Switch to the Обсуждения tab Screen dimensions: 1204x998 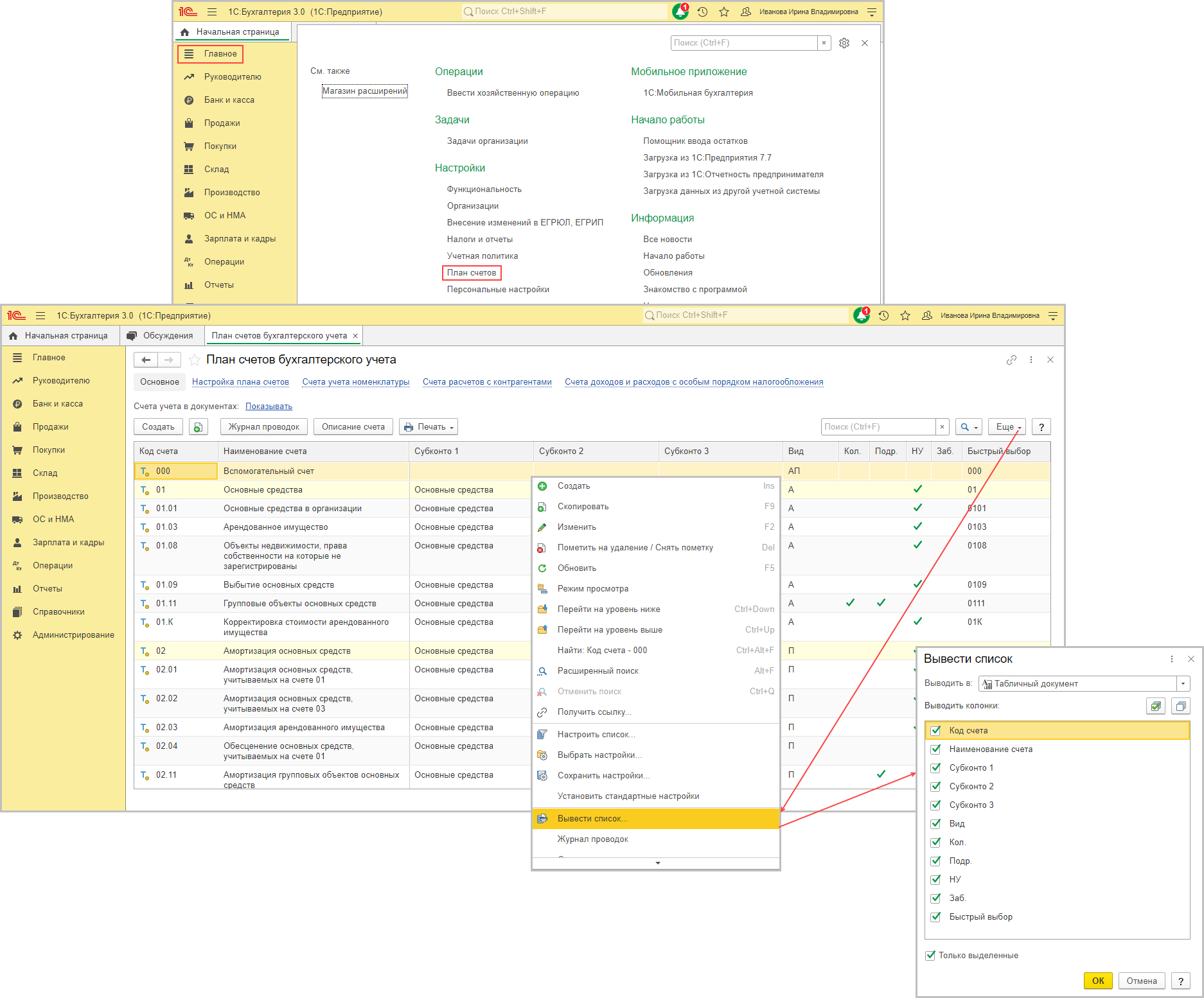click(161, 336)
